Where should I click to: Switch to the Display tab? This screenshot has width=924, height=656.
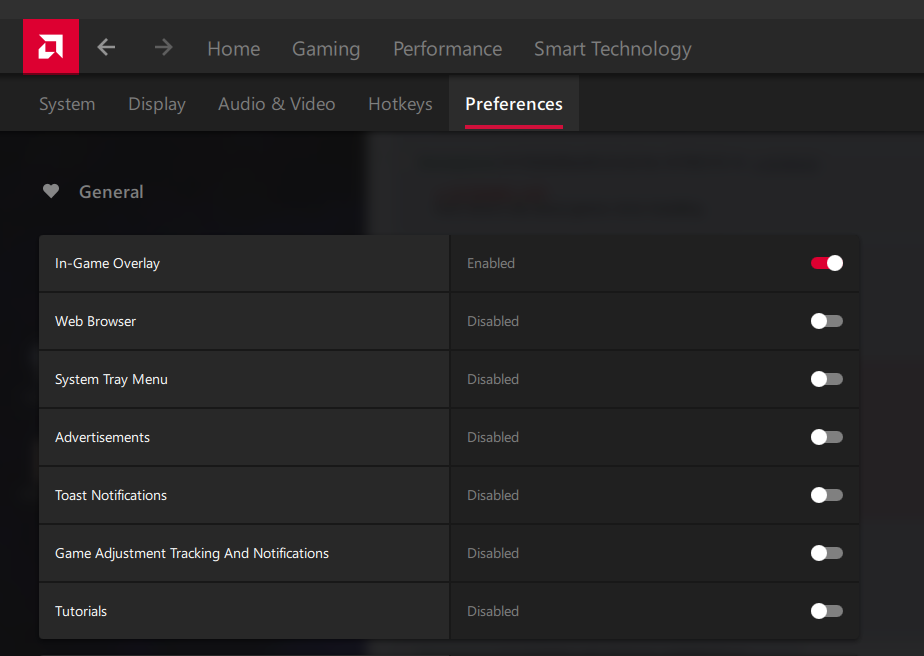(157, 104)
